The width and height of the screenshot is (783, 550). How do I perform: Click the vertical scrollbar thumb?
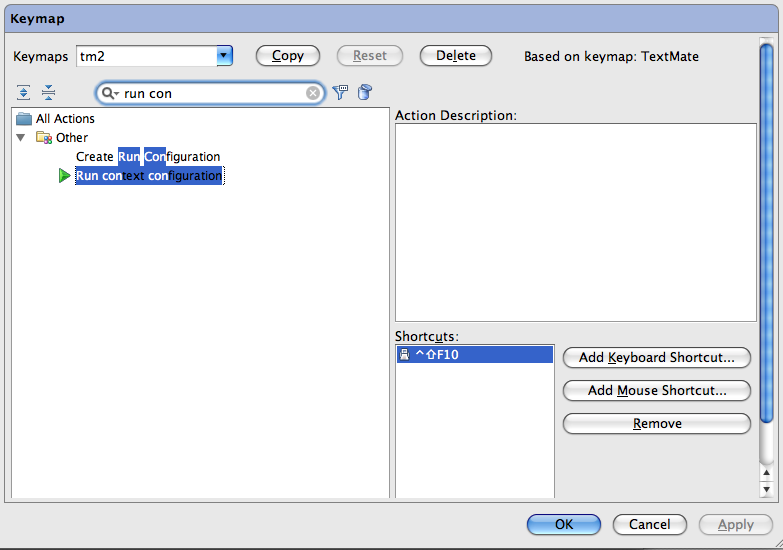click(766, 234)
